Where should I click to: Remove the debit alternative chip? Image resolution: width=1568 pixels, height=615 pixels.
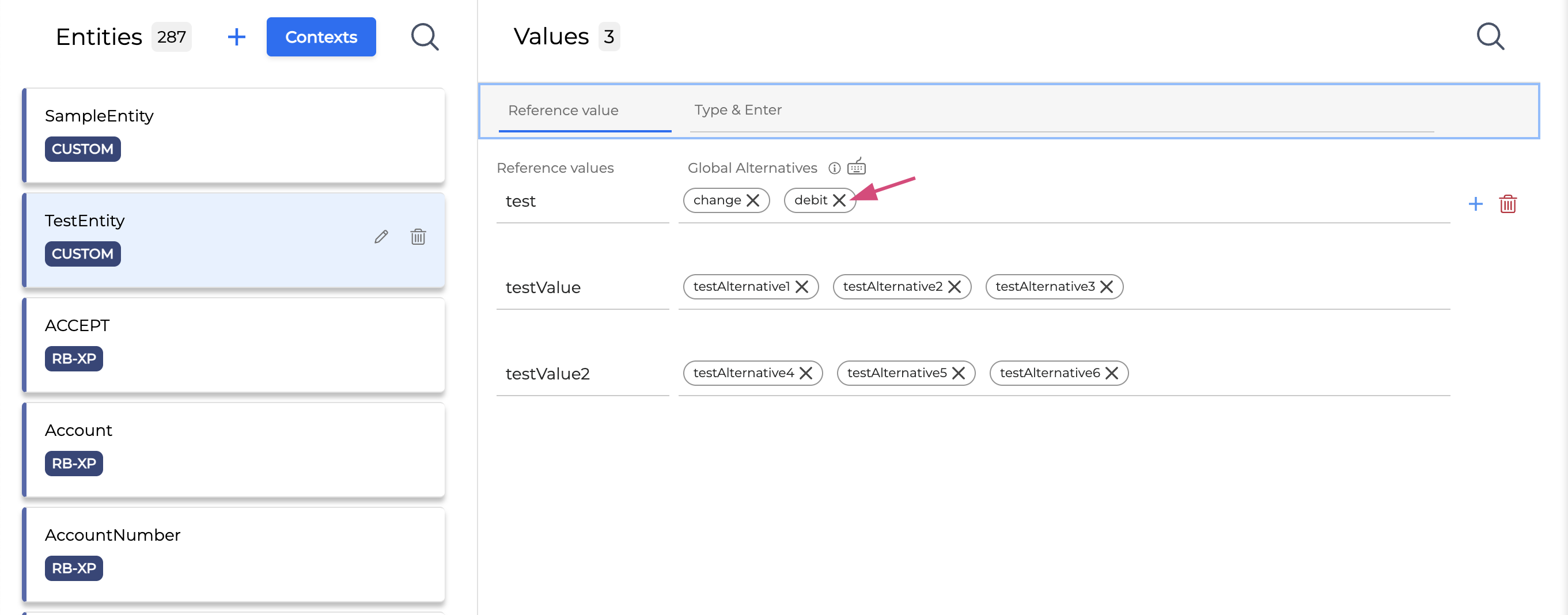pyautogui.click(x=839, y=200)
